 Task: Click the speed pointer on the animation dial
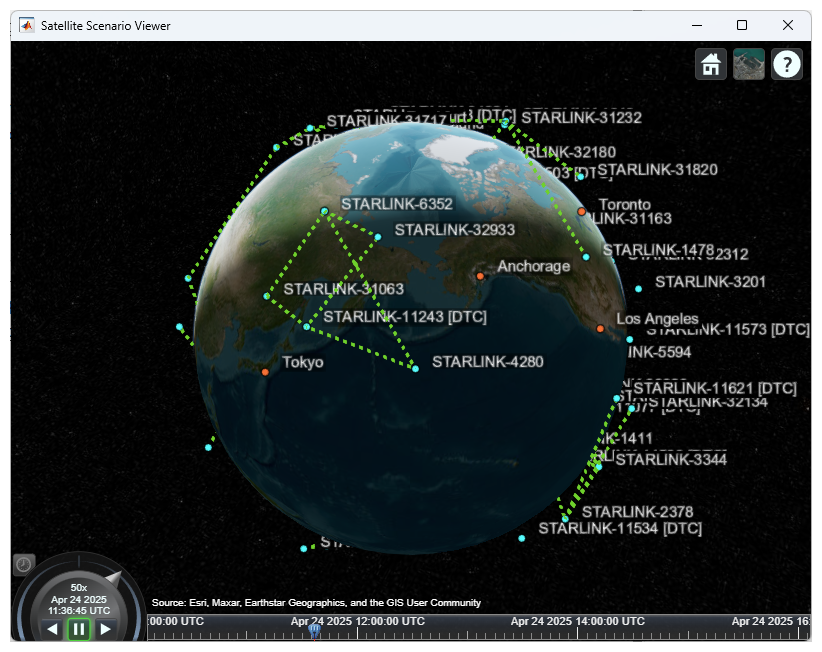114,577
